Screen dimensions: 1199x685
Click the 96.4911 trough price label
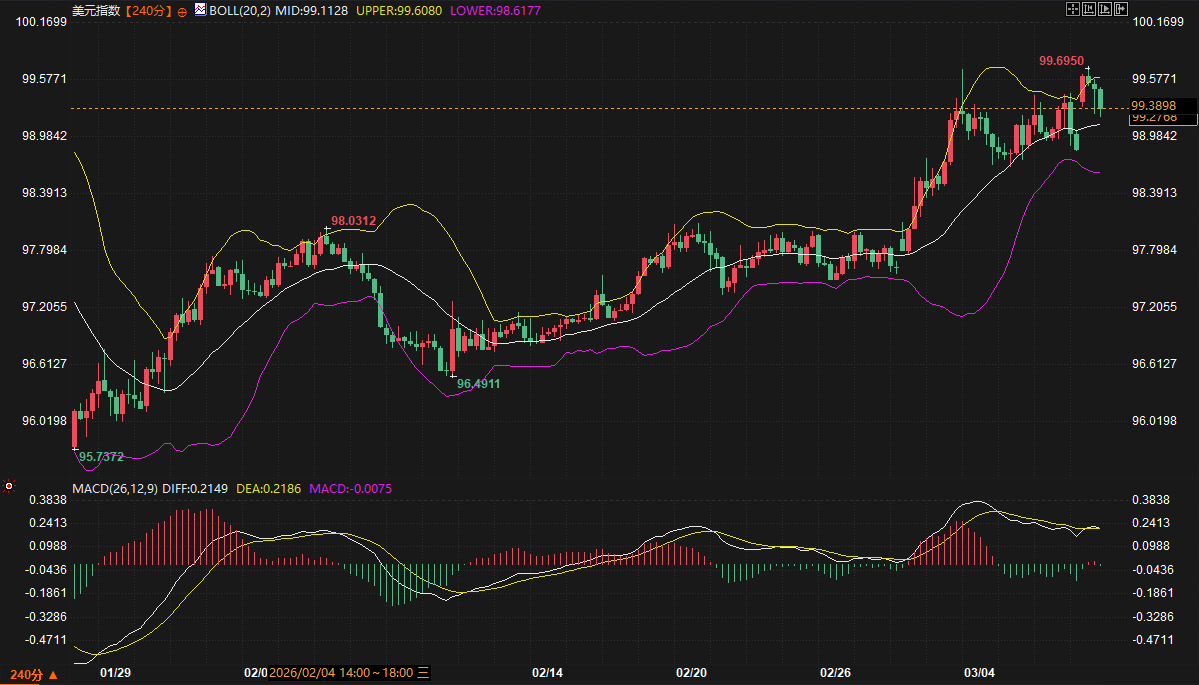click(478, 383)
